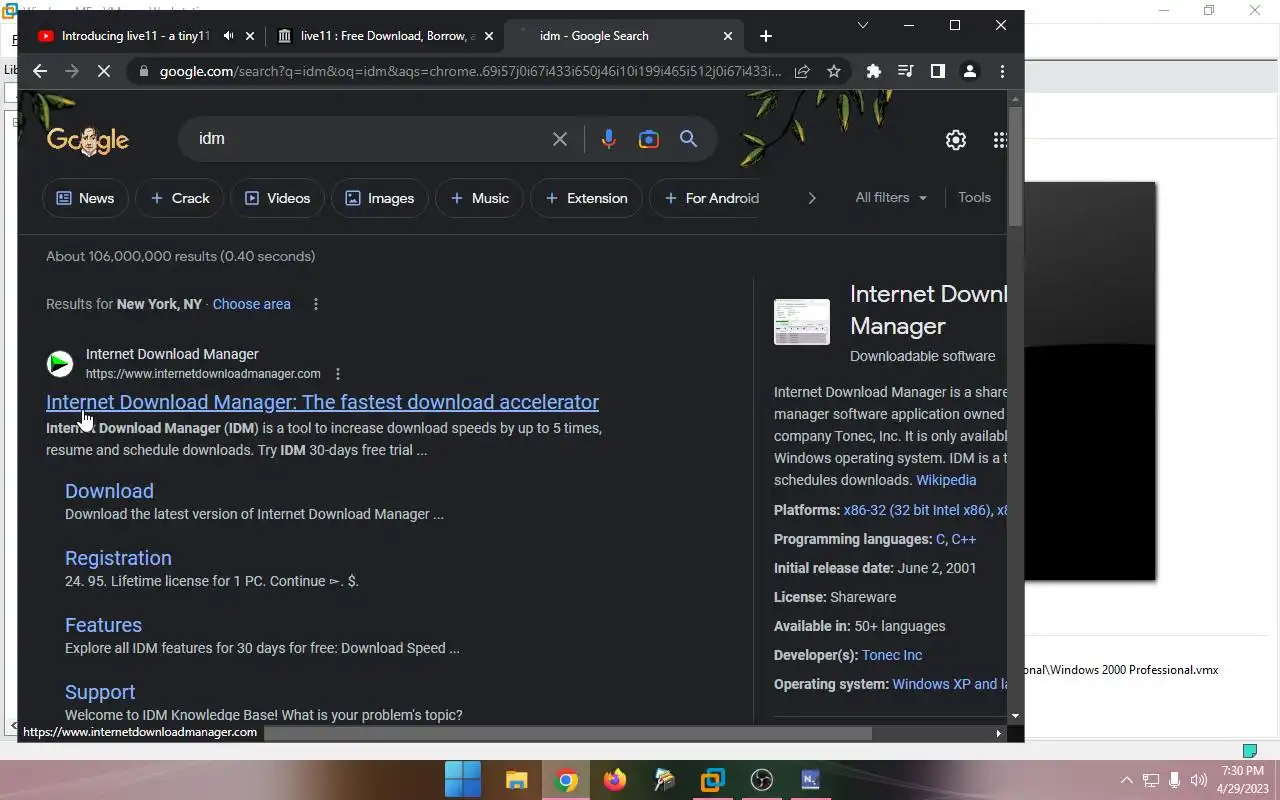Open Firefox from the taskbar
This screenshot has width=1280, height=800.
pyautogui.click(x=615, y=780)
